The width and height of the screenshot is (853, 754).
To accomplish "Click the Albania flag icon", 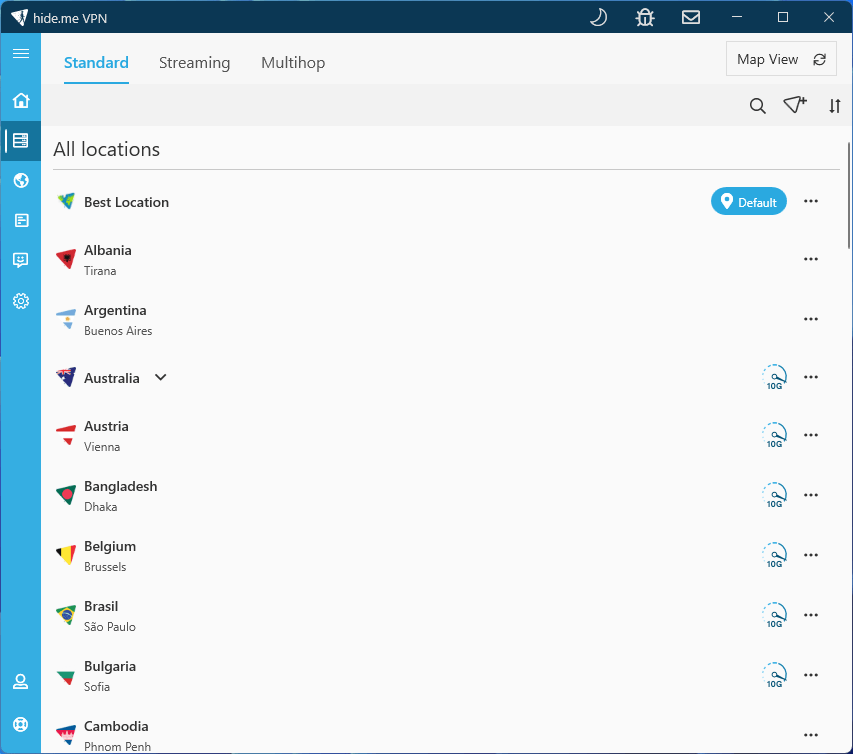I will [x=66, y=259].
